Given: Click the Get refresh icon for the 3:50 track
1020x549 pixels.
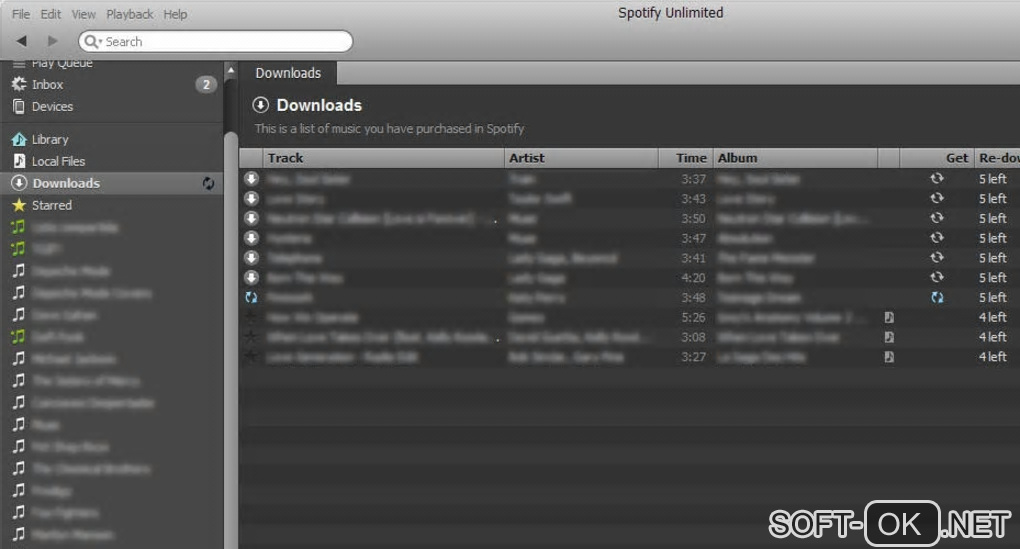Looking at the screenshot, I should click(937, 218).
